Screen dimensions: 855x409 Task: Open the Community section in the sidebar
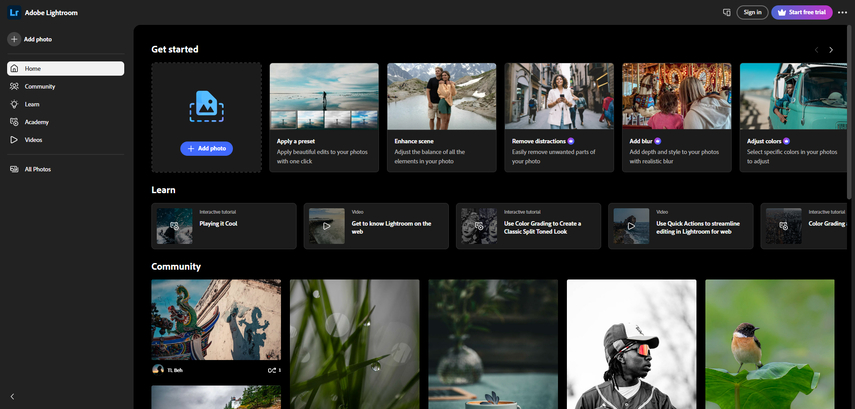pyautogui.click(x=40, y=86)
